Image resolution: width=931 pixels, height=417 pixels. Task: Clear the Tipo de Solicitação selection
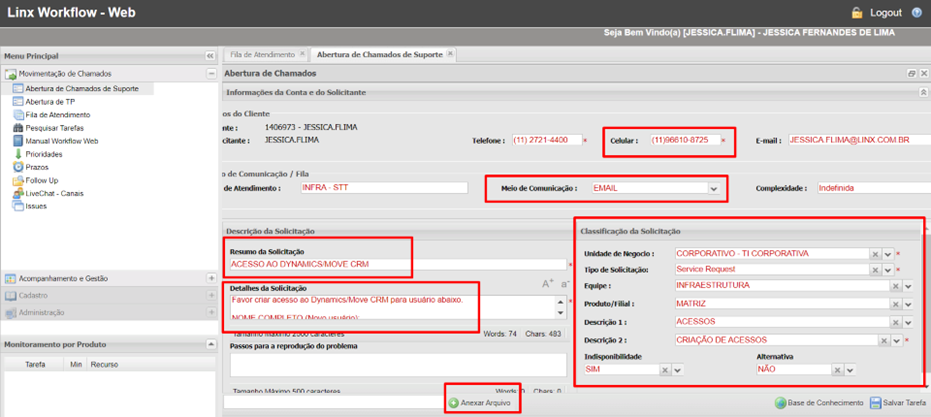pyautogui.click(x=875, y=270)
